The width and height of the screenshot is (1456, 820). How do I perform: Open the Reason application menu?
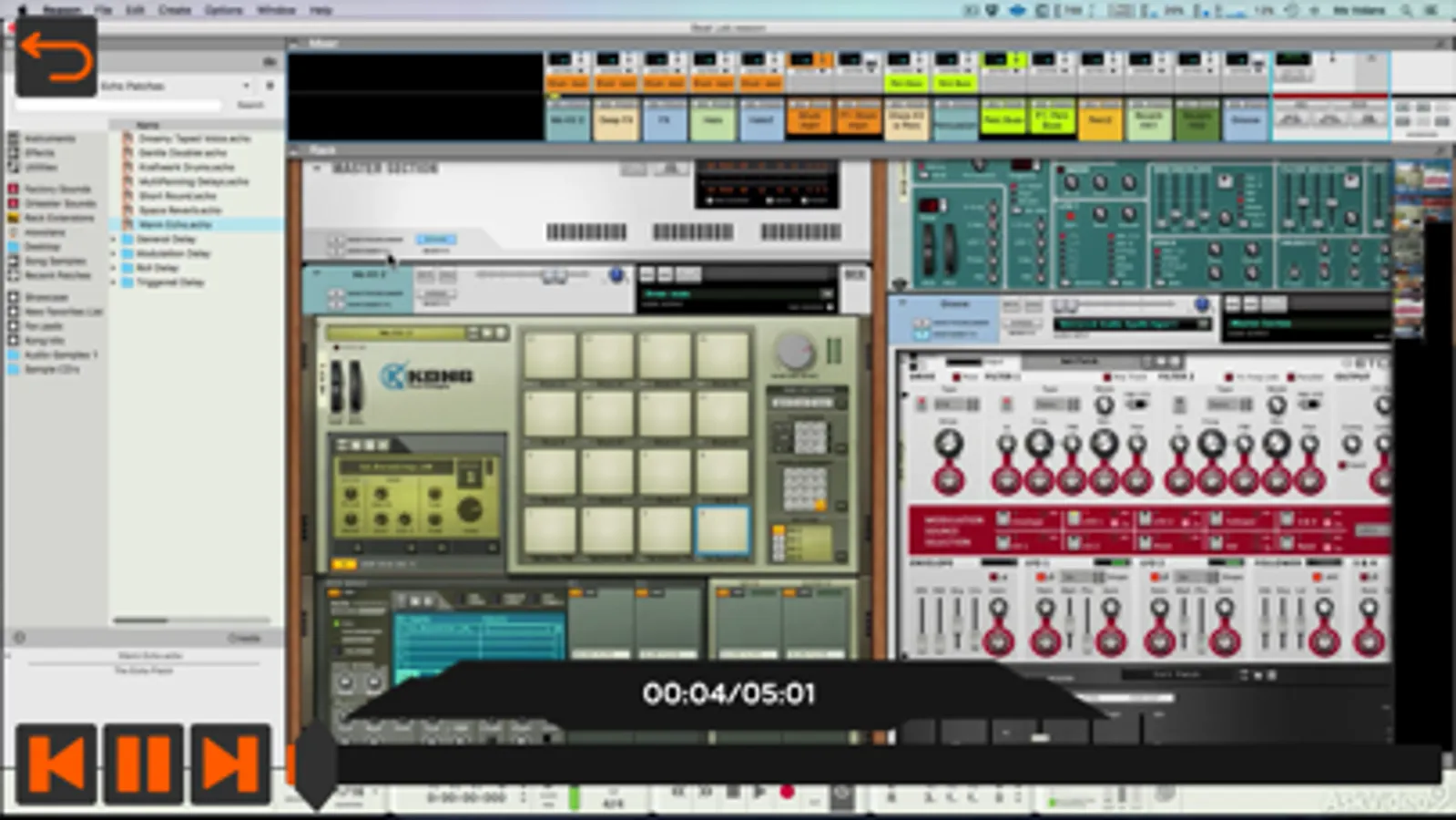click(62, 10)
